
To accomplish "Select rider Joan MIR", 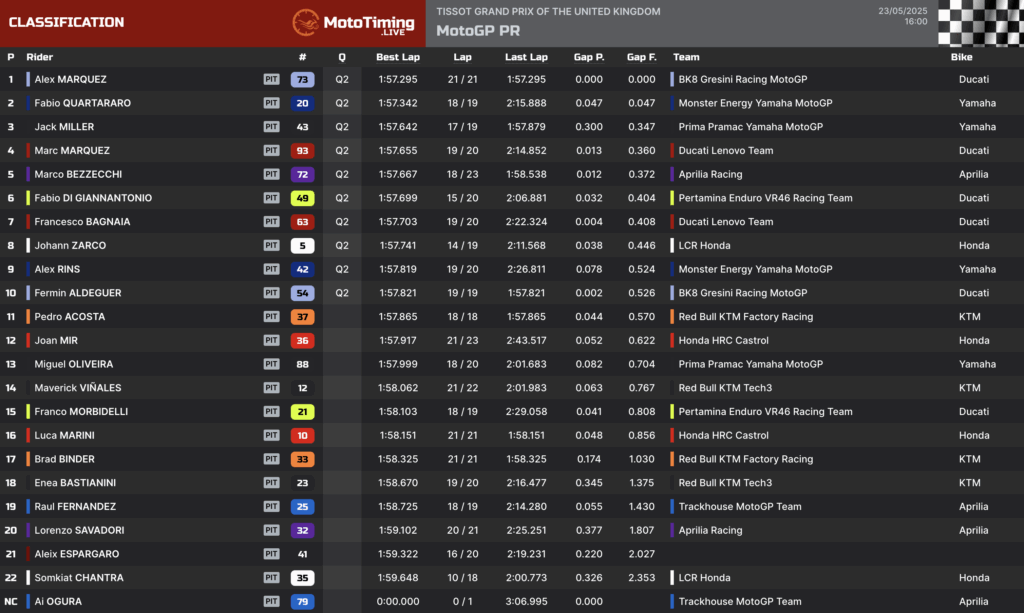I will (x=56, y=340).
